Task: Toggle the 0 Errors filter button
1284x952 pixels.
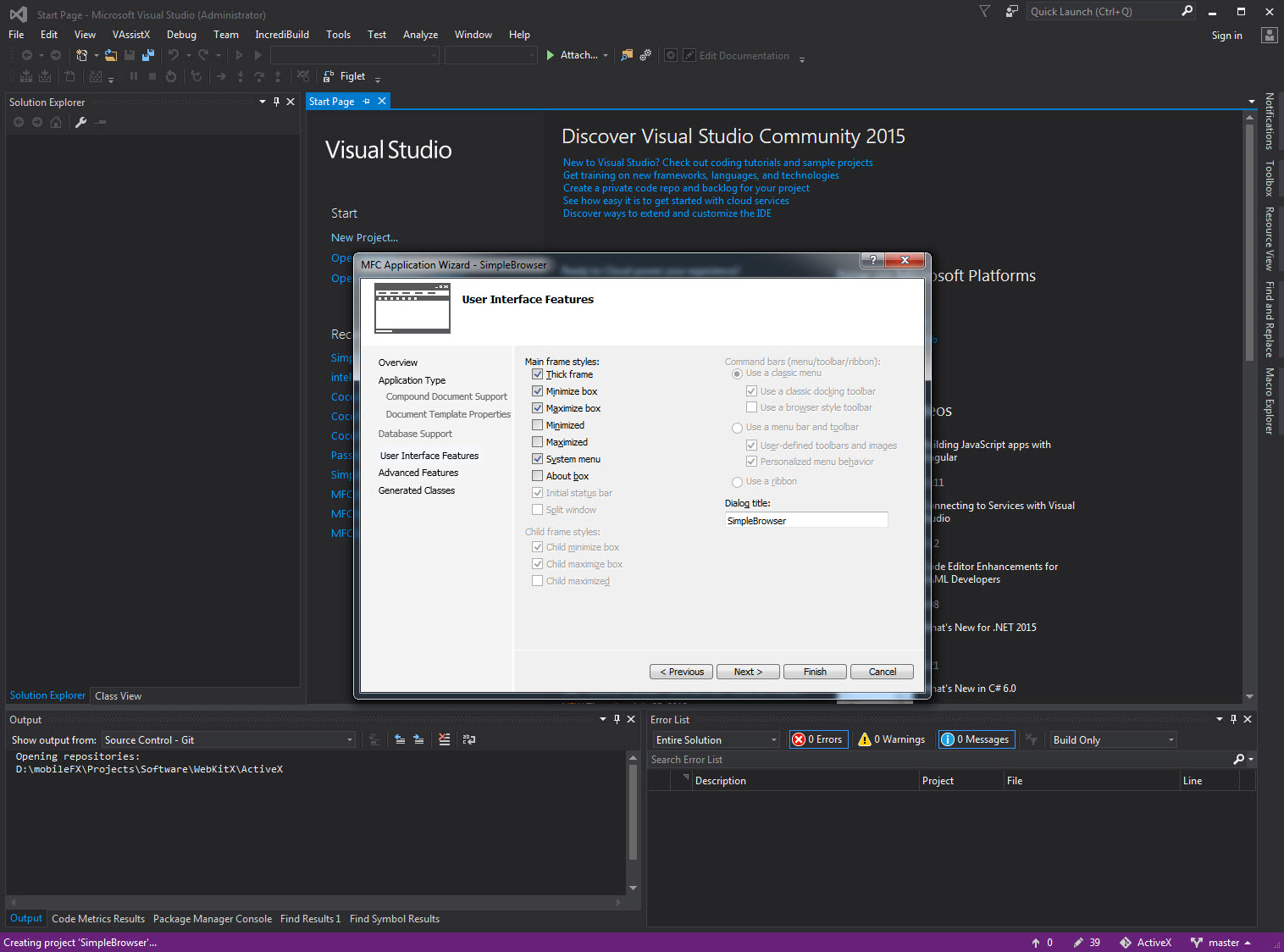Action: pos(816,739)
